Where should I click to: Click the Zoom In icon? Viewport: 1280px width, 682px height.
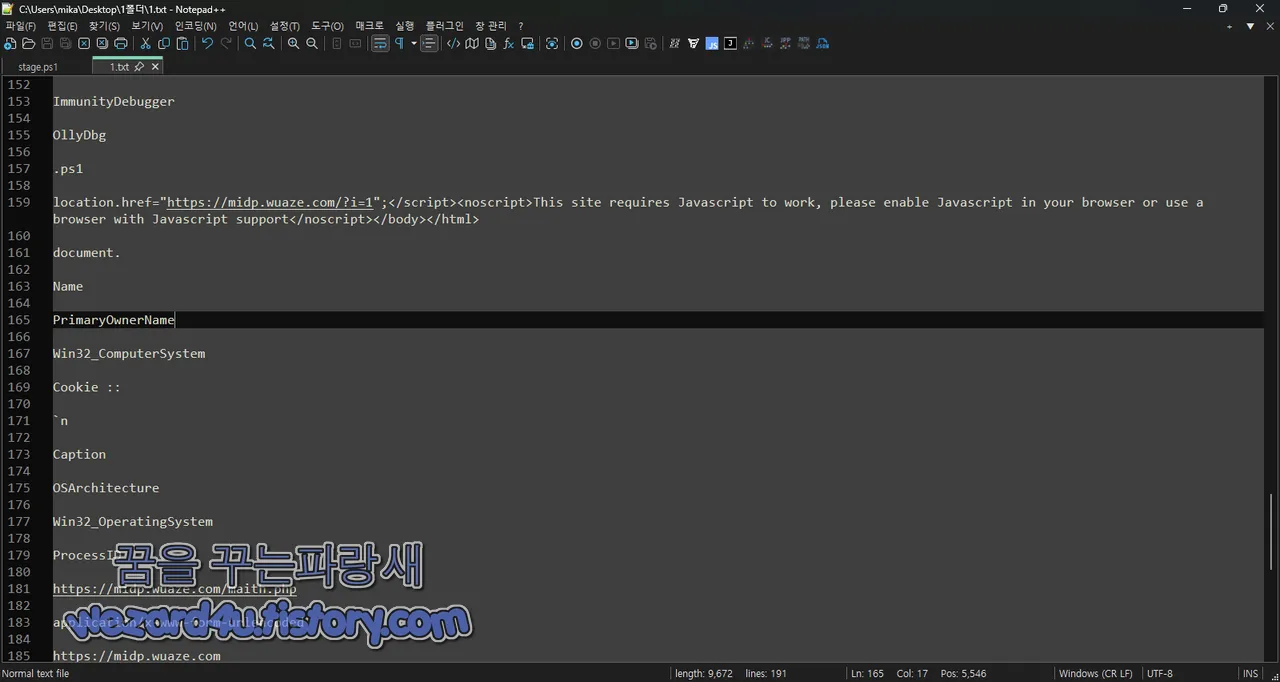[293, 44]
